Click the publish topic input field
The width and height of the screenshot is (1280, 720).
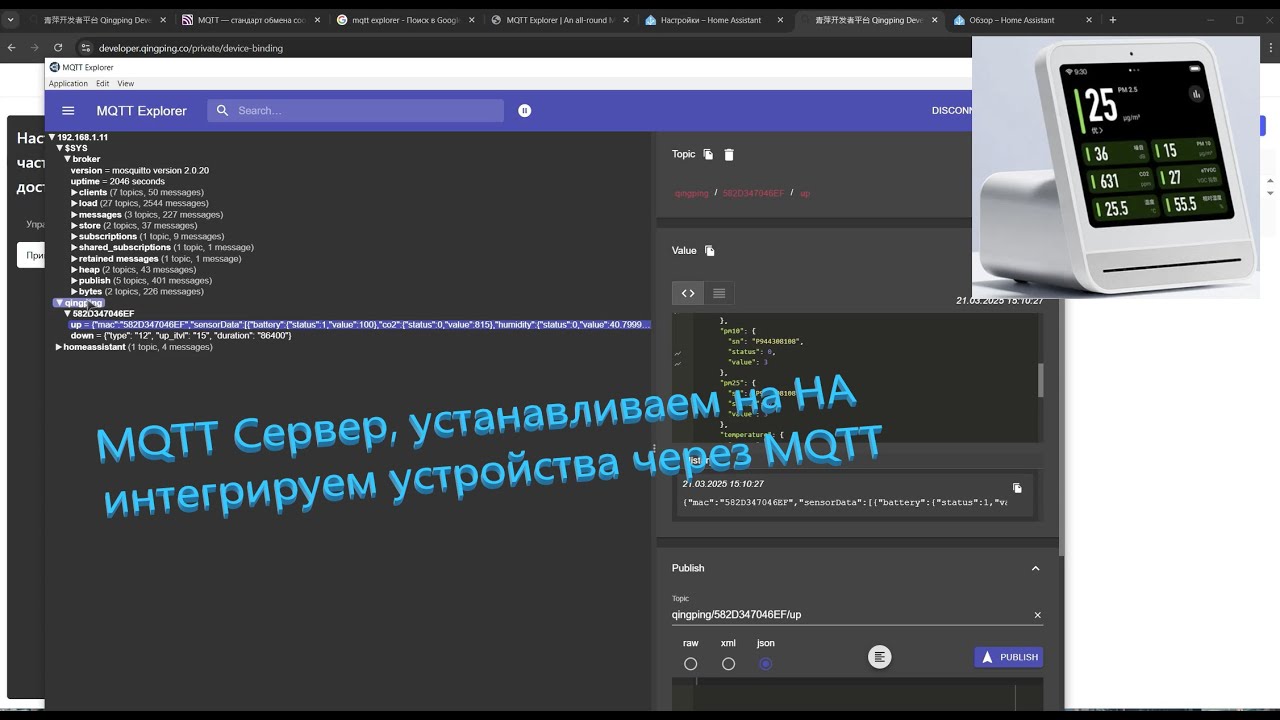click(850, 615)
